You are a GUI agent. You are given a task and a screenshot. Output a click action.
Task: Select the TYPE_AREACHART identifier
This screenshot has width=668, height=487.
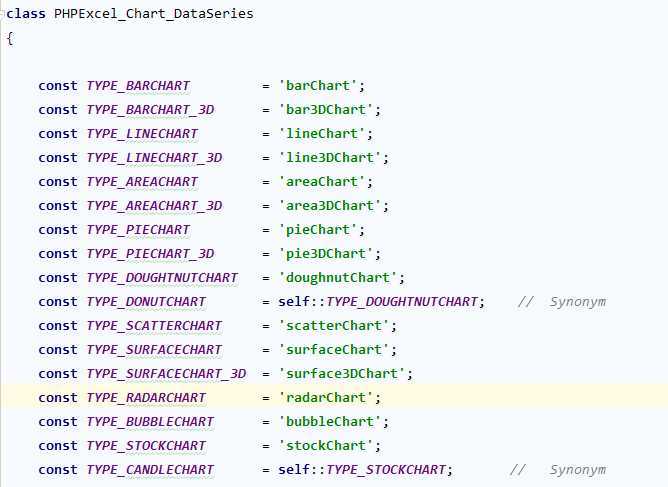click(x=142, y=182)
